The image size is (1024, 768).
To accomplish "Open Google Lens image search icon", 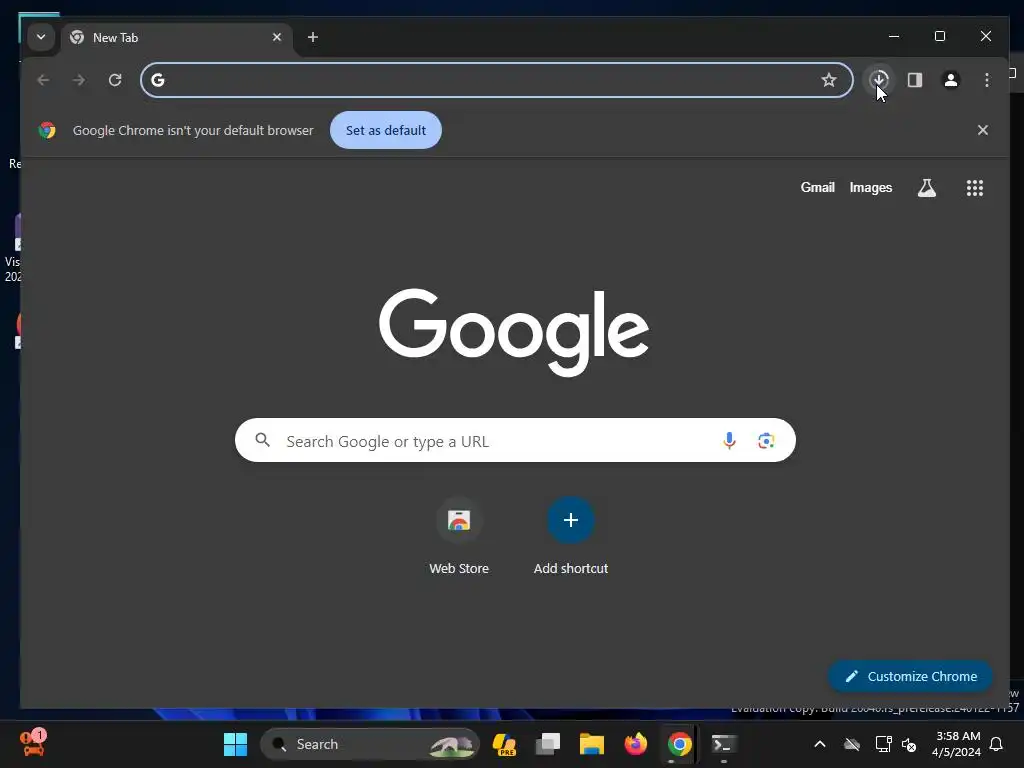I will point(766,441).
